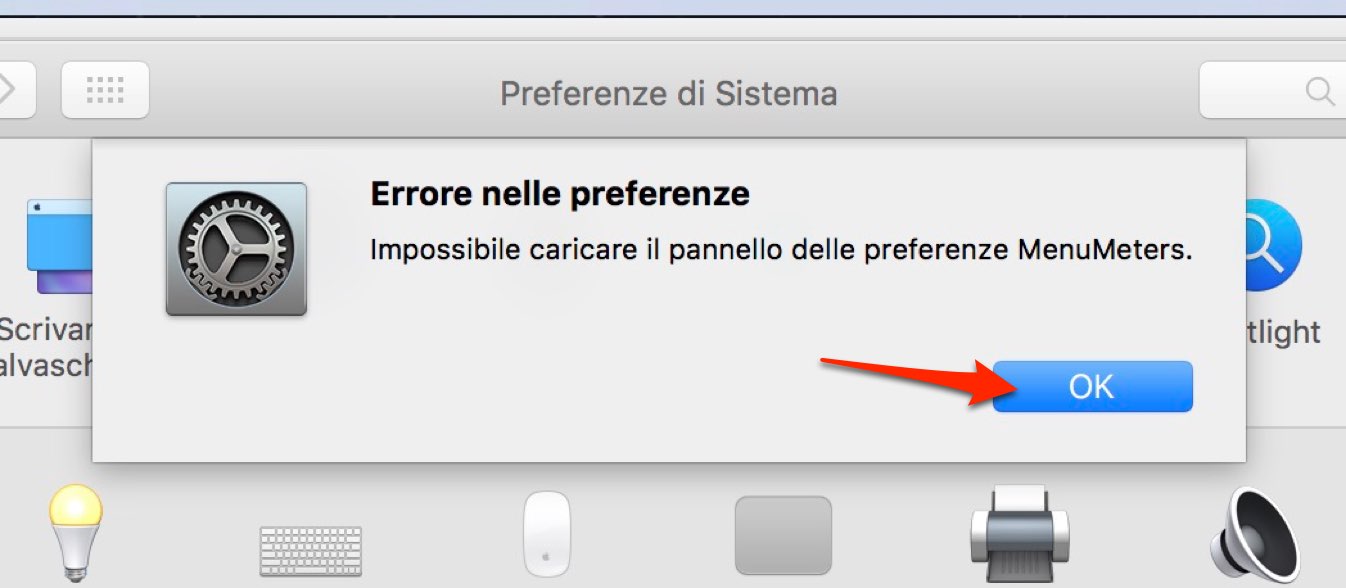Select the Scrivania e Salvaschermo label

[46, 347]
